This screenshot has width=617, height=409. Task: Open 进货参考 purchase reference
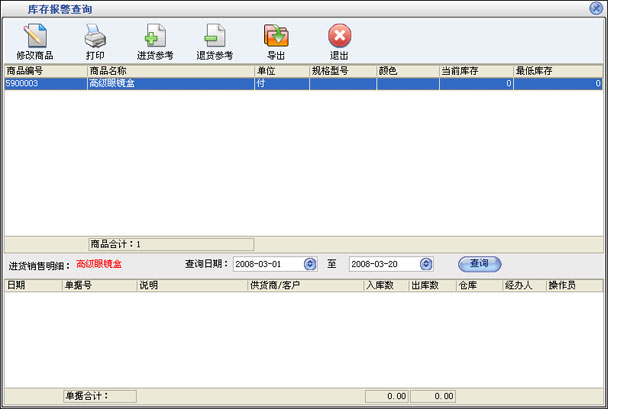(155, 41)
